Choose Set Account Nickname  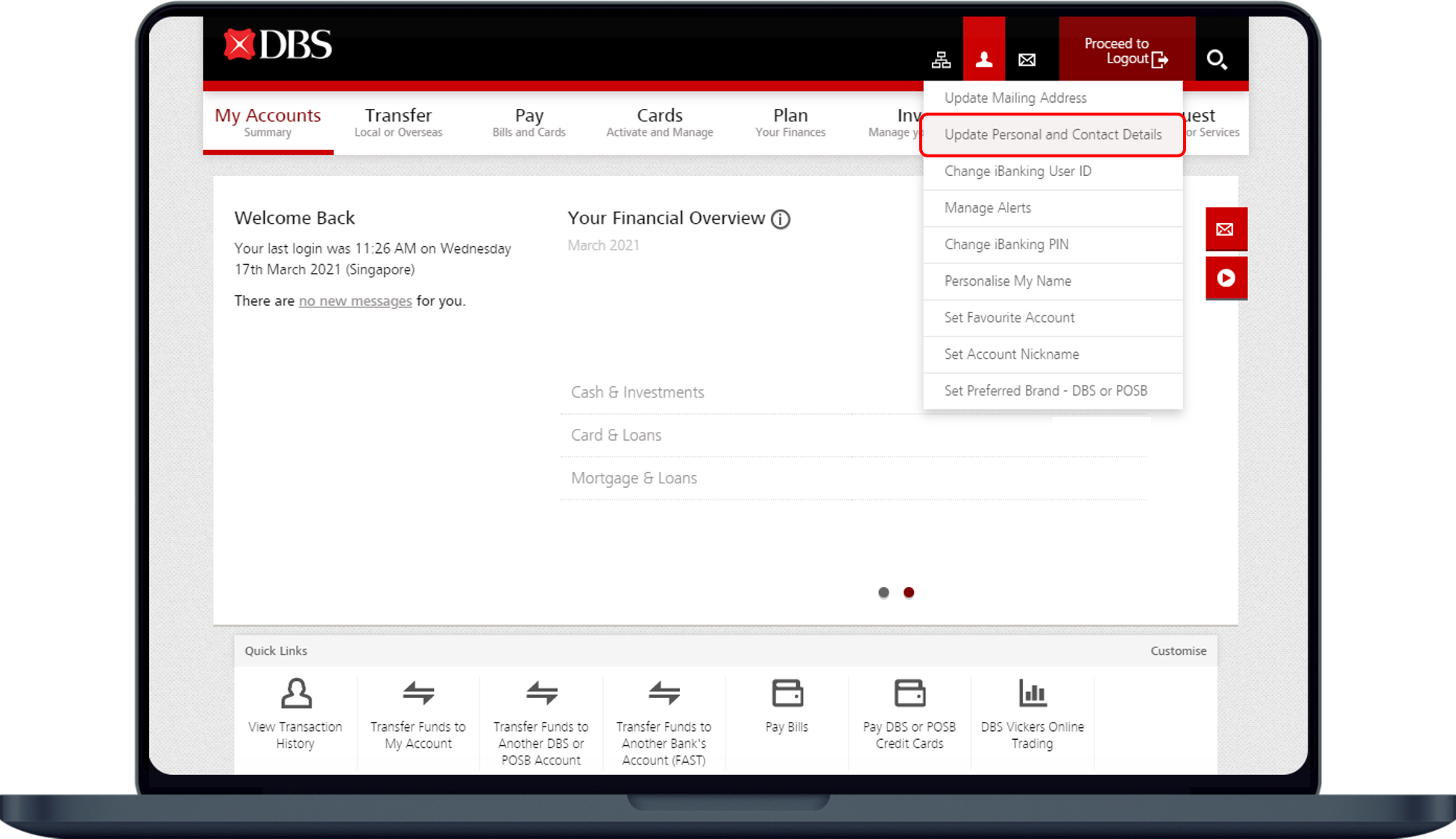point(1053,354)
